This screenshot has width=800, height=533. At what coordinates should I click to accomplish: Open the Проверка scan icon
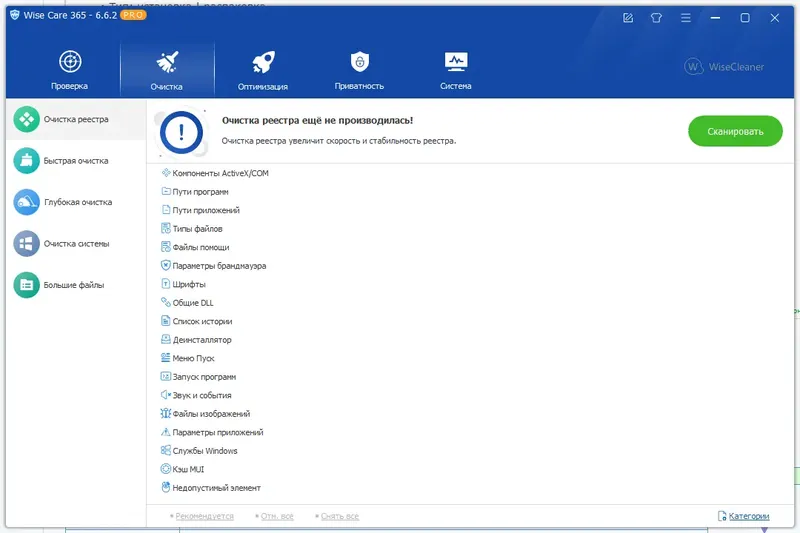click(70, 62)
